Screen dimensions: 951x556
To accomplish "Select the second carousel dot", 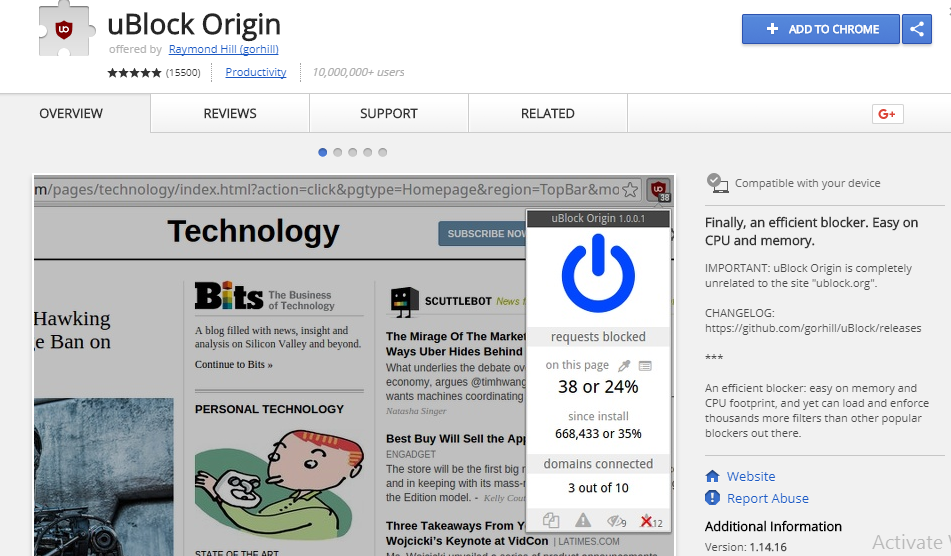I will [x=338, y=152].
